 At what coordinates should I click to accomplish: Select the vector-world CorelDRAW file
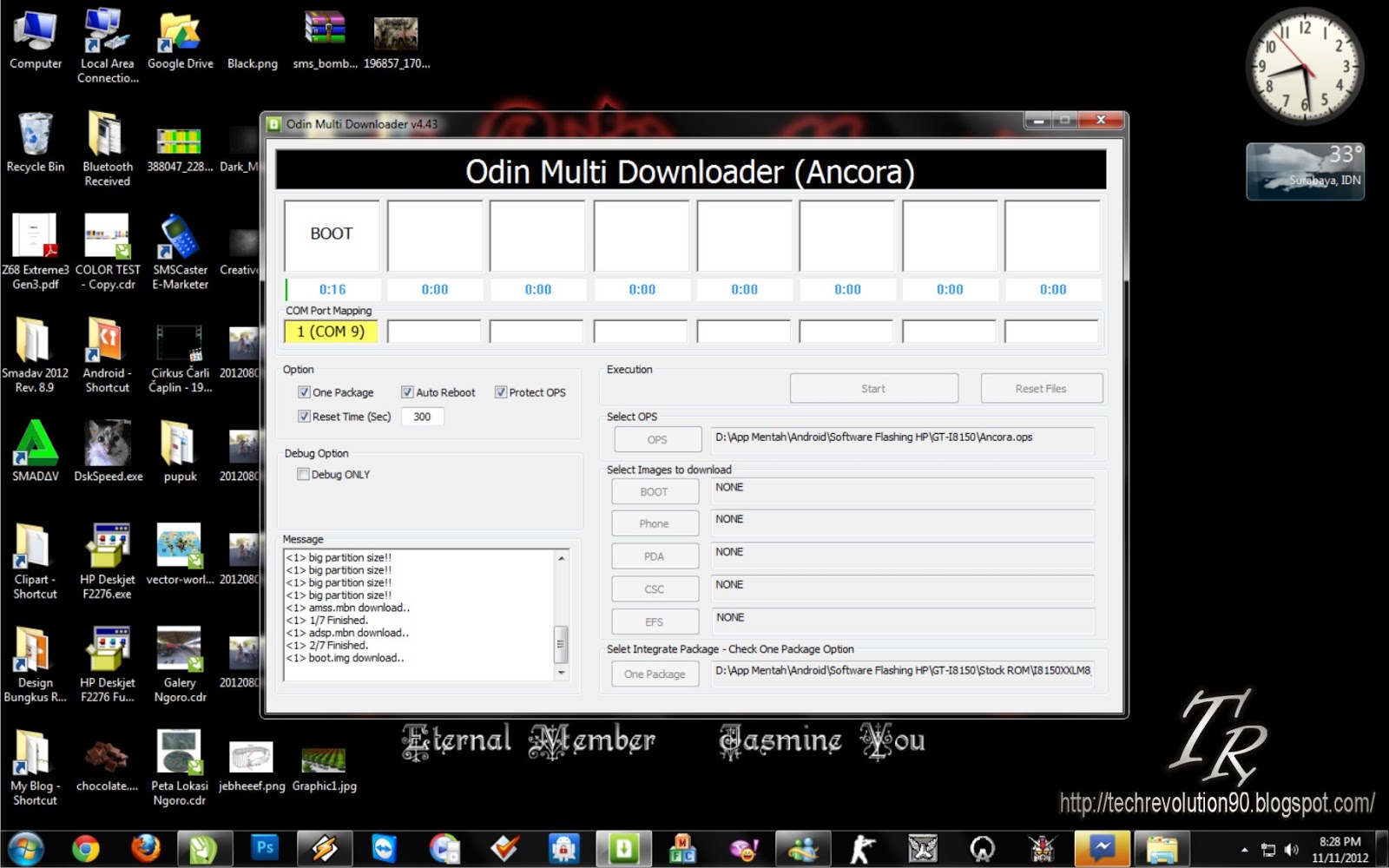[180, 556]
